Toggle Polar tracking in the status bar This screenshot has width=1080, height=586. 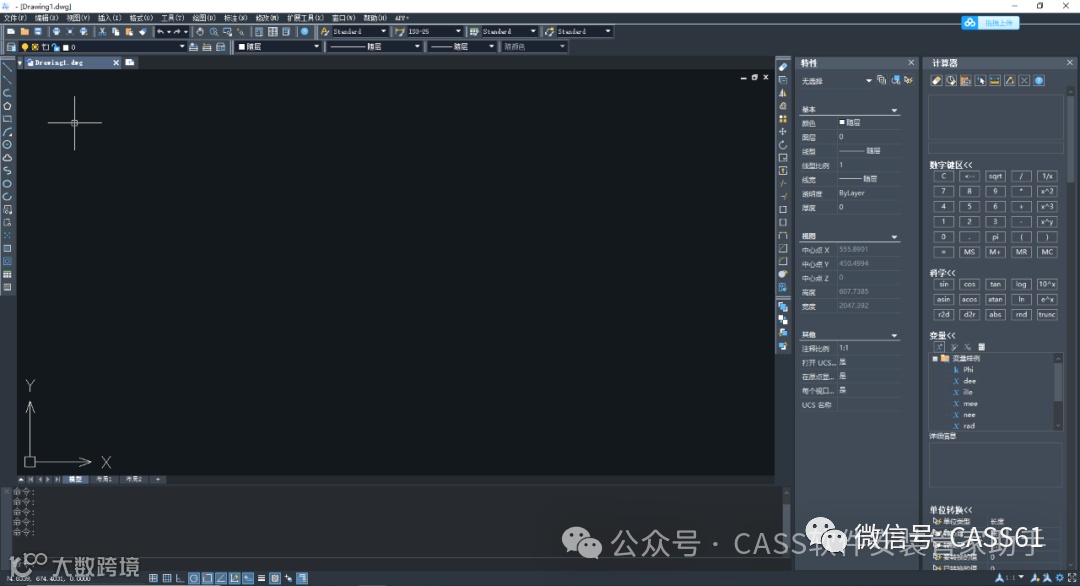(194, 578)
